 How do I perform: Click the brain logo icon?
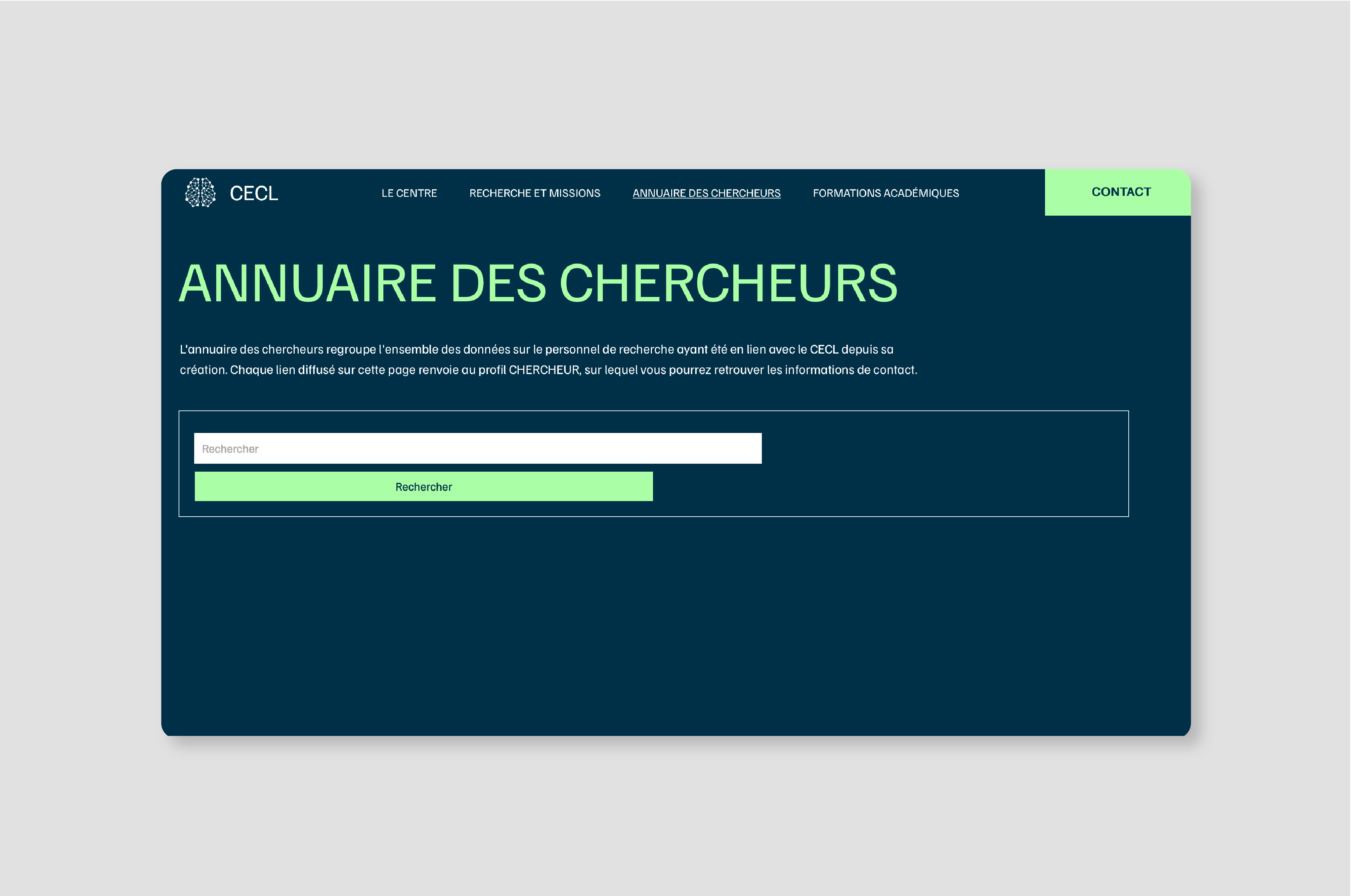coord(200,192)
